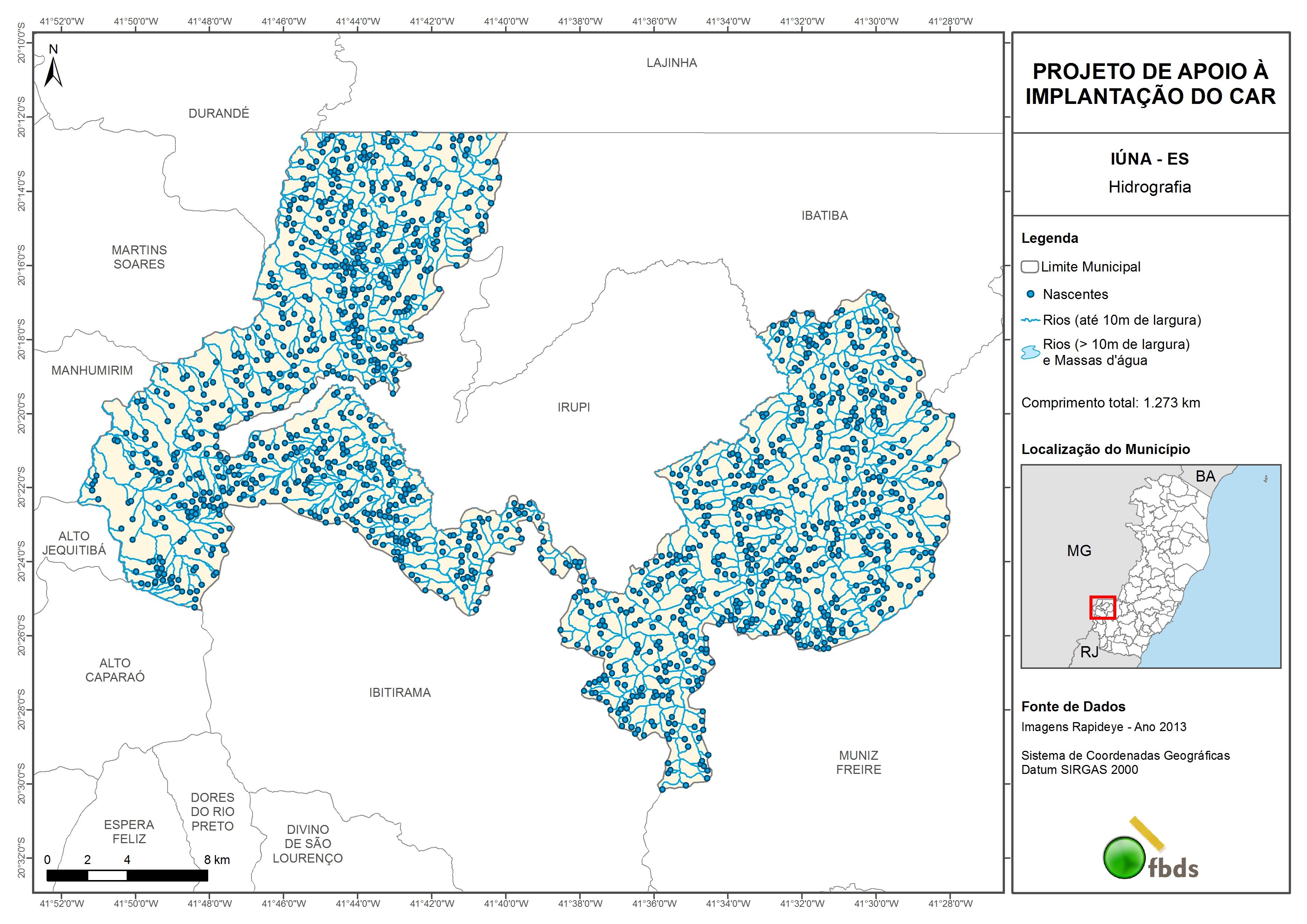This screenshot has height=924, width=1307.
Task: Click the IÚNA - ES heading
Action: (x=1149, y=159)
